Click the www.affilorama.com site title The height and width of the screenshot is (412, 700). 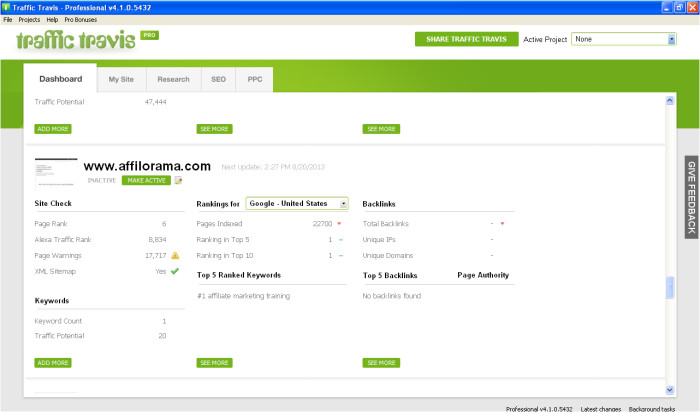tap(147, 166)
